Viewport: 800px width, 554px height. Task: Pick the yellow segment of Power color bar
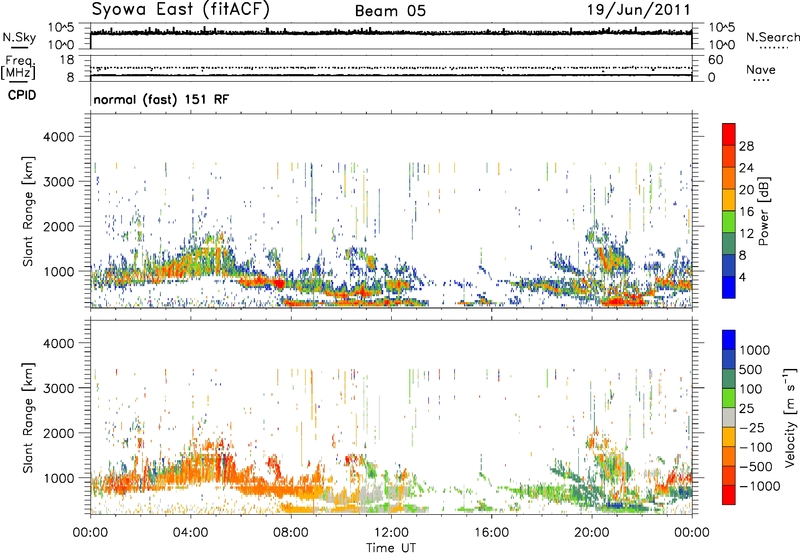tap(729, 200)
